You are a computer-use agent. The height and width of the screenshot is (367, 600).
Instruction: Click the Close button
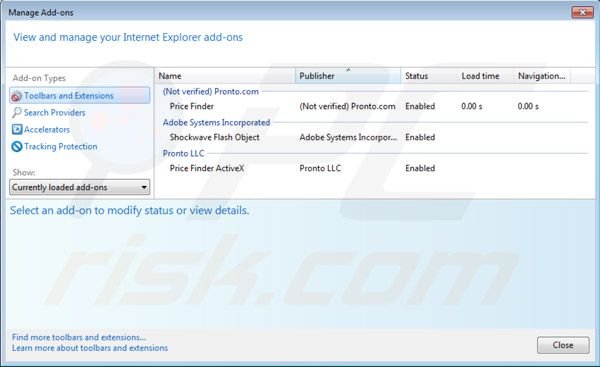point(563,345)
